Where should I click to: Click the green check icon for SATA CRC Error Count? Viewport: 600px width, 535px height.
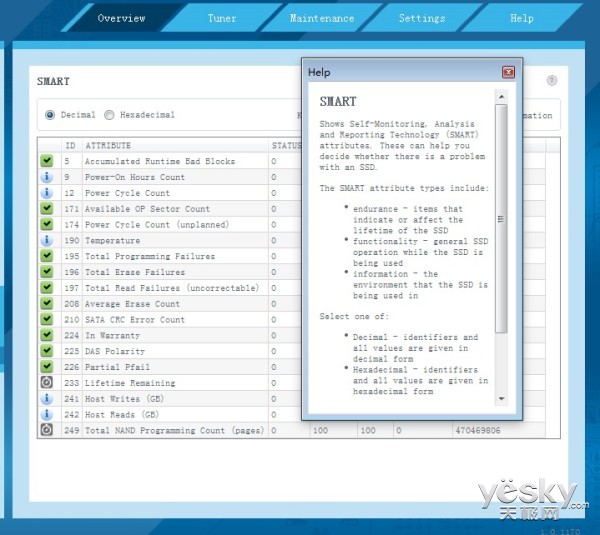pyautogui.click(x=47, y=319)
